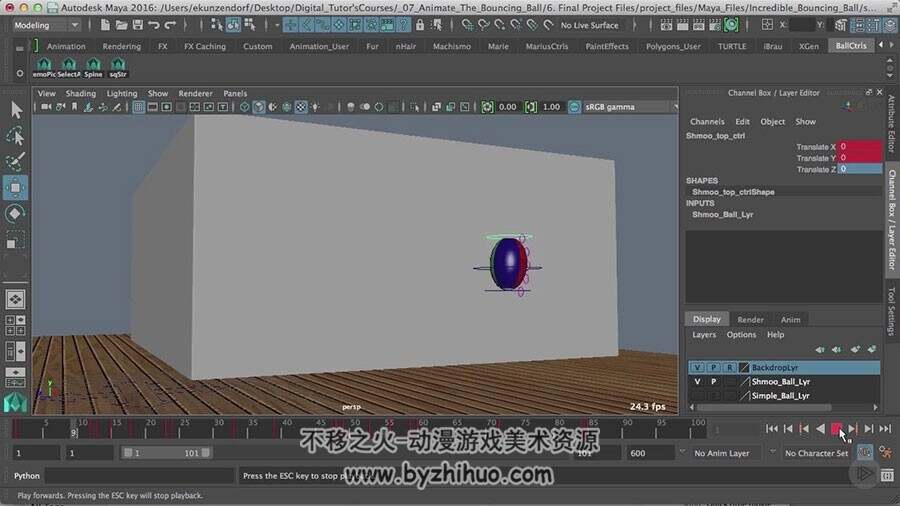The height and width of the screenshot is (506, 900).
Task: Select the arrow Select tool
Action: tap(15, 110)
